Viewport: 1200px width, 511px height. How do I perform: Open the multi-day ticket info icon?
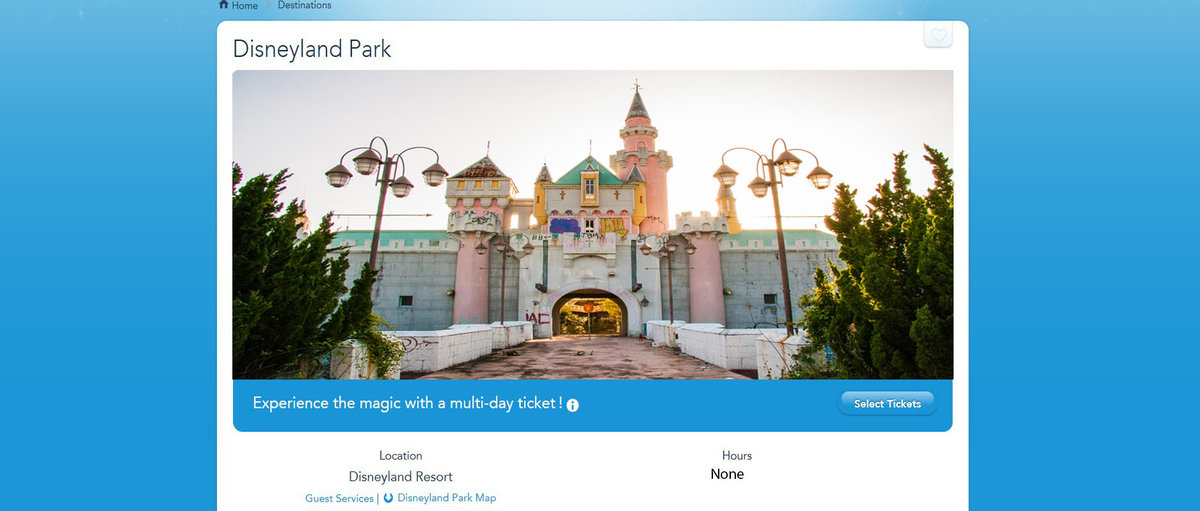click(x=573, y=405)
